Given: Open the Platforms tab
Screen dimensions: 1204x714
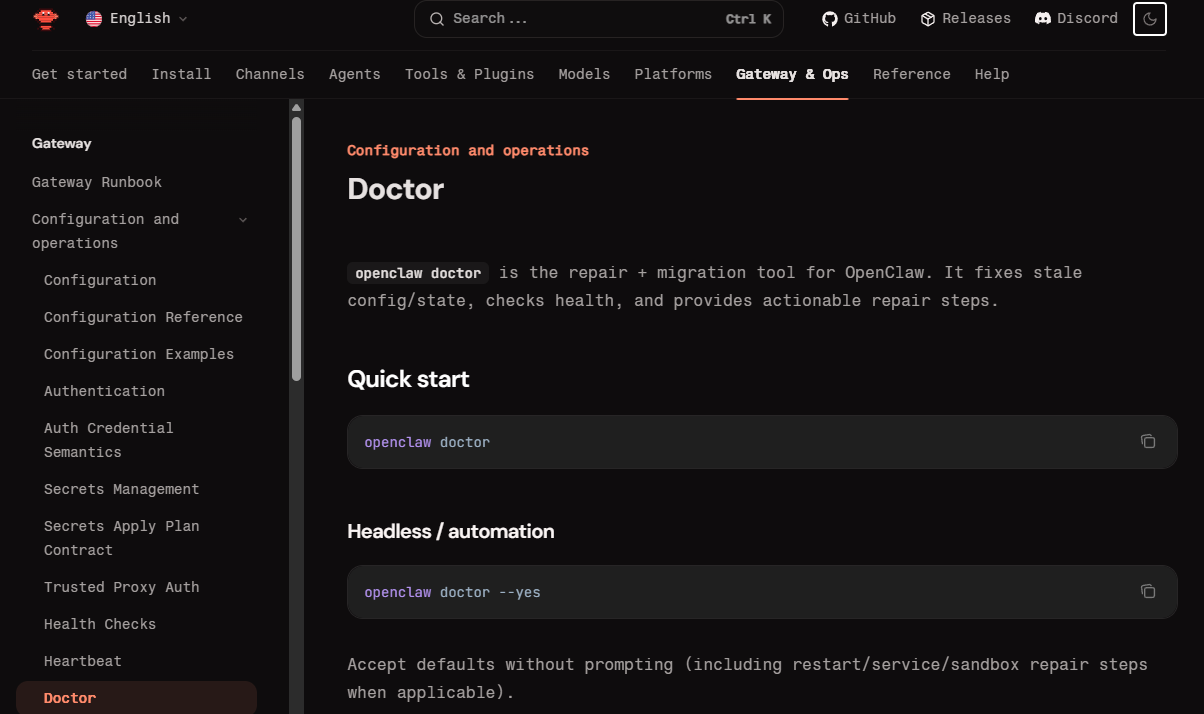Looking at the screenshot, I should pos(673,74).
